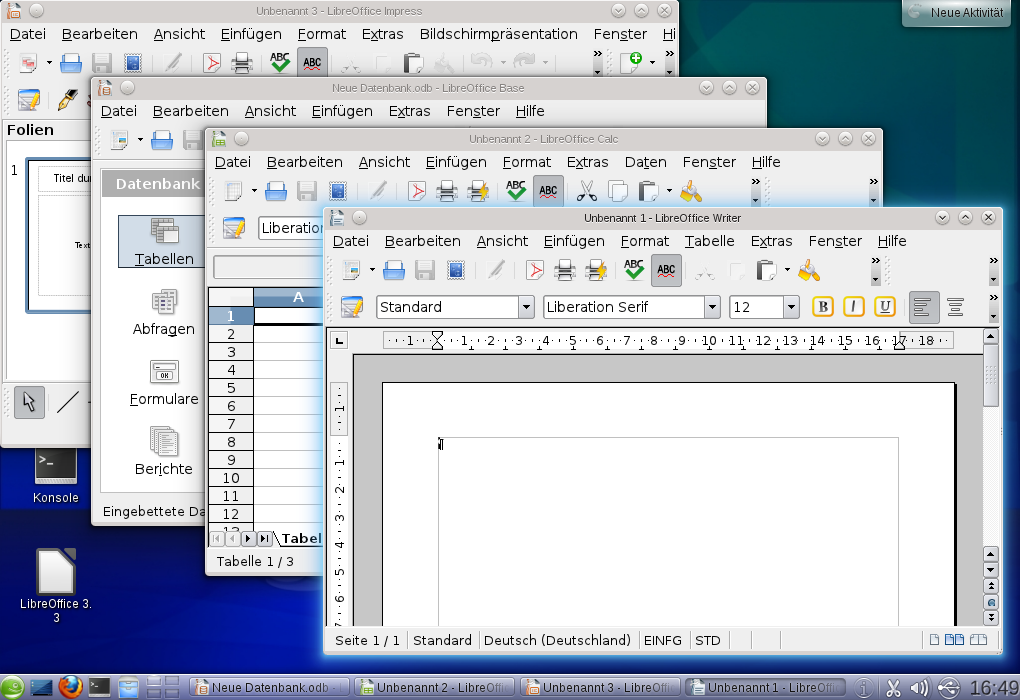The image size is (1020, 700).
Task: Run spelling and grammar check in Writer
Action: click(634, 271)
